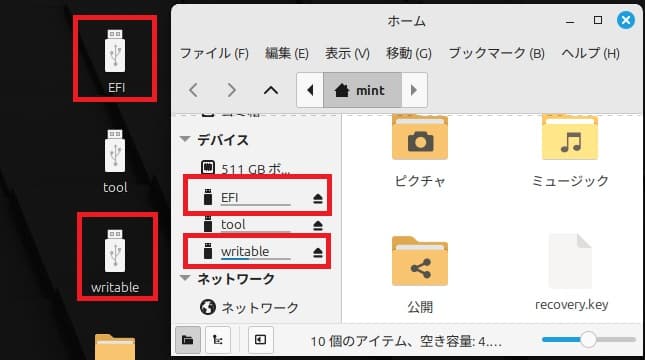Go up to the parent folder

(x=271, y=90)
